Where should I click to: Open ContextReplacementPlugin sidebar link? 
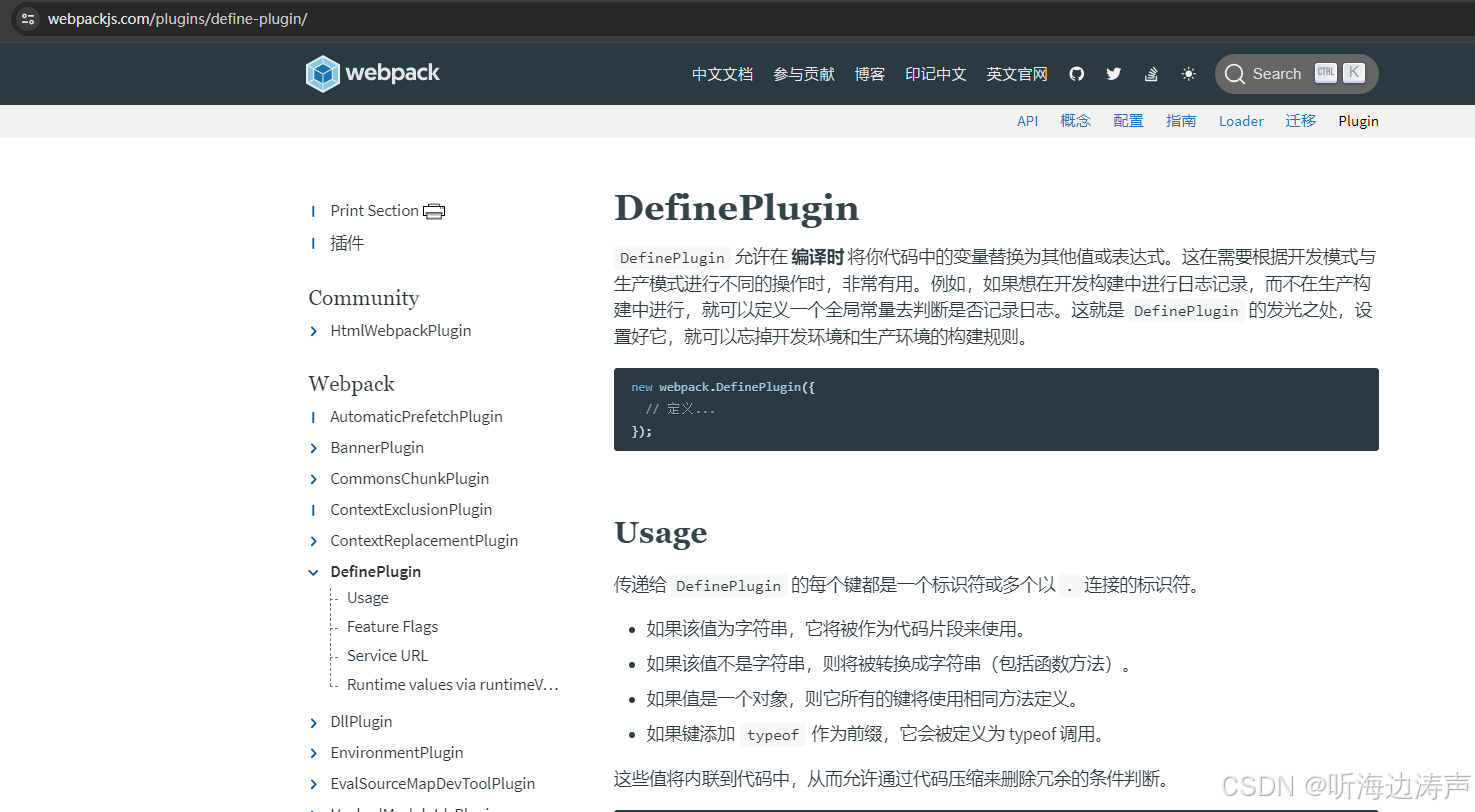click(x=424, y=541)
